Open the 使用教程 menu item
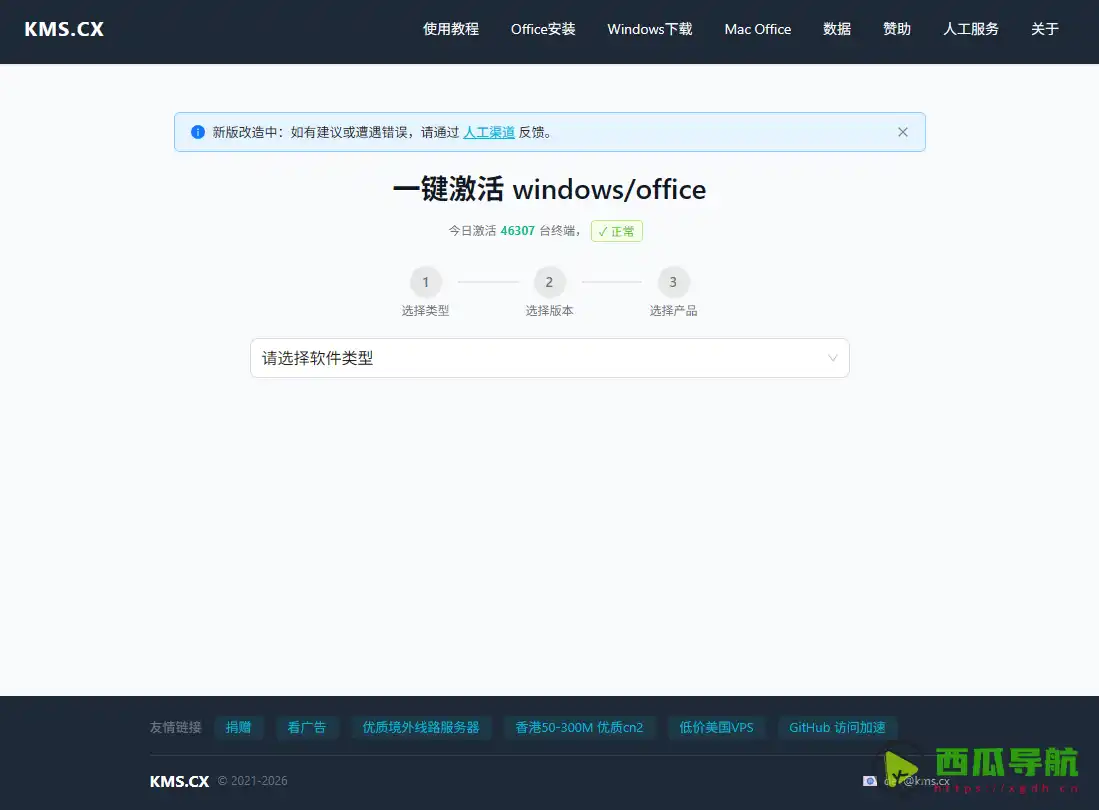 451,29
